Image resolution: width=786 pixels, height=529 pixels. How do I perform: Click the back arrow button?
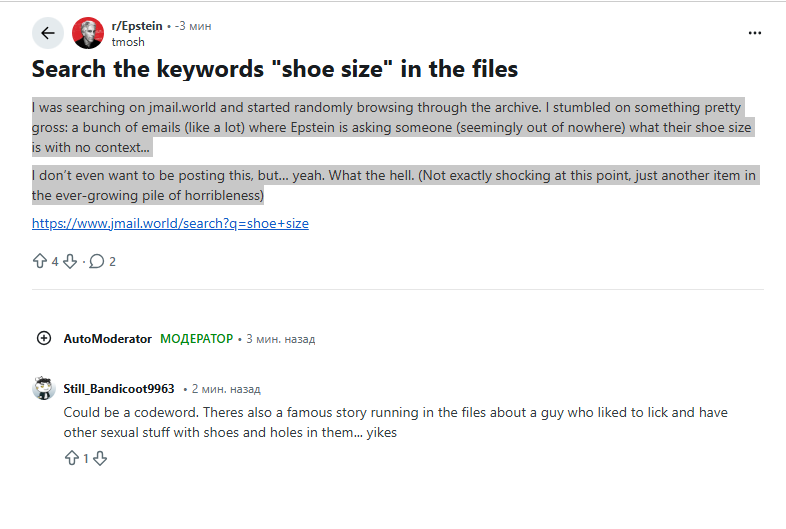(48, 33)
